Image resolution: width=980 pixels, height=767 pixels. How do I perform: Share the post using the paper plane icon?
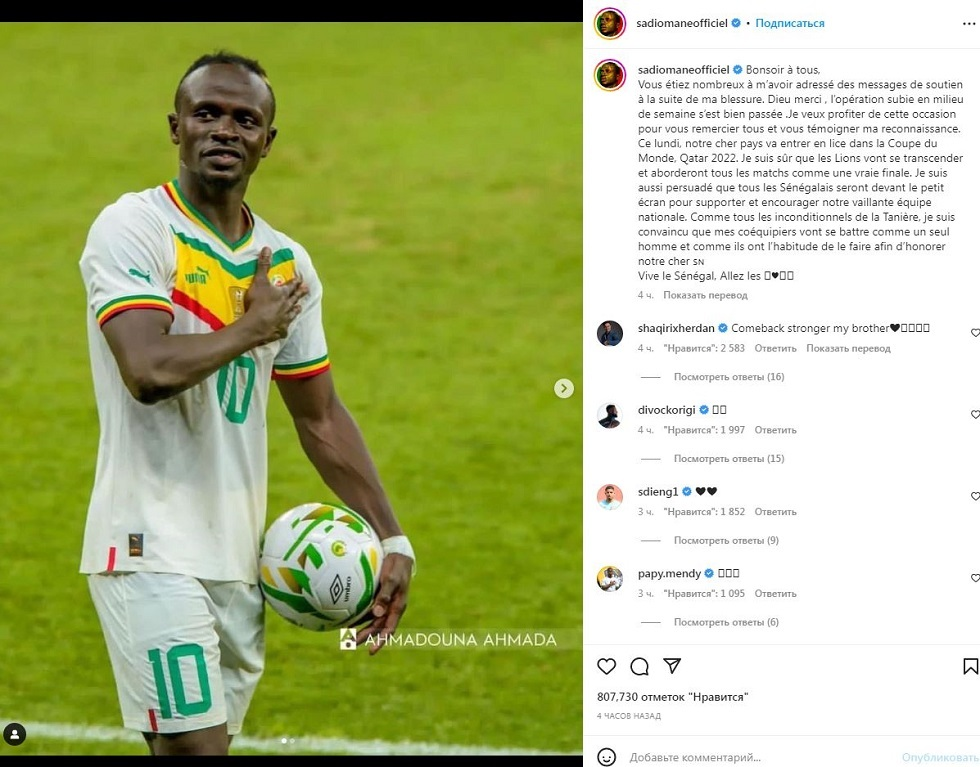coord(672,666)
